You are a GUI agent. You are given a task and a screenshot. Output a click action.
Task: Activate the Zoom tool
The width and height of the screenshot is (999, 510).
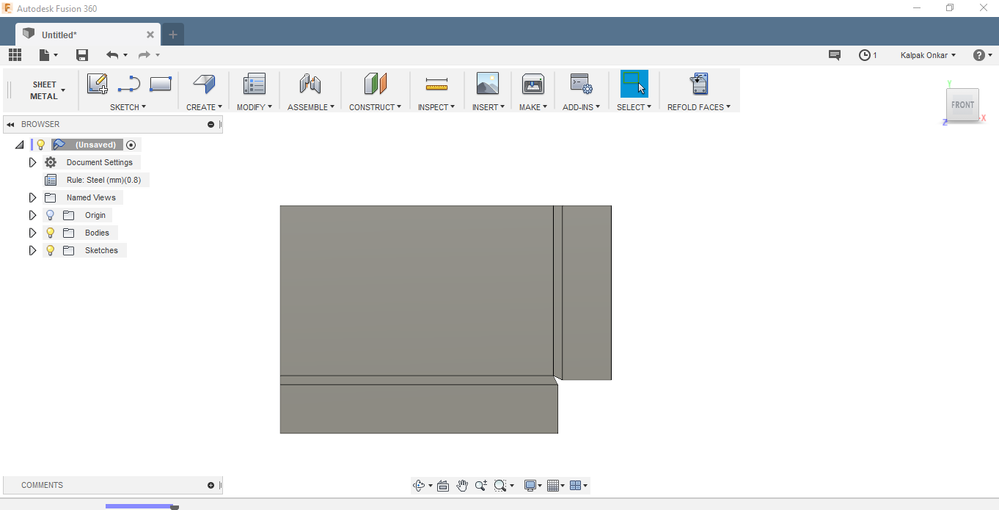click(x=481, y=486)
